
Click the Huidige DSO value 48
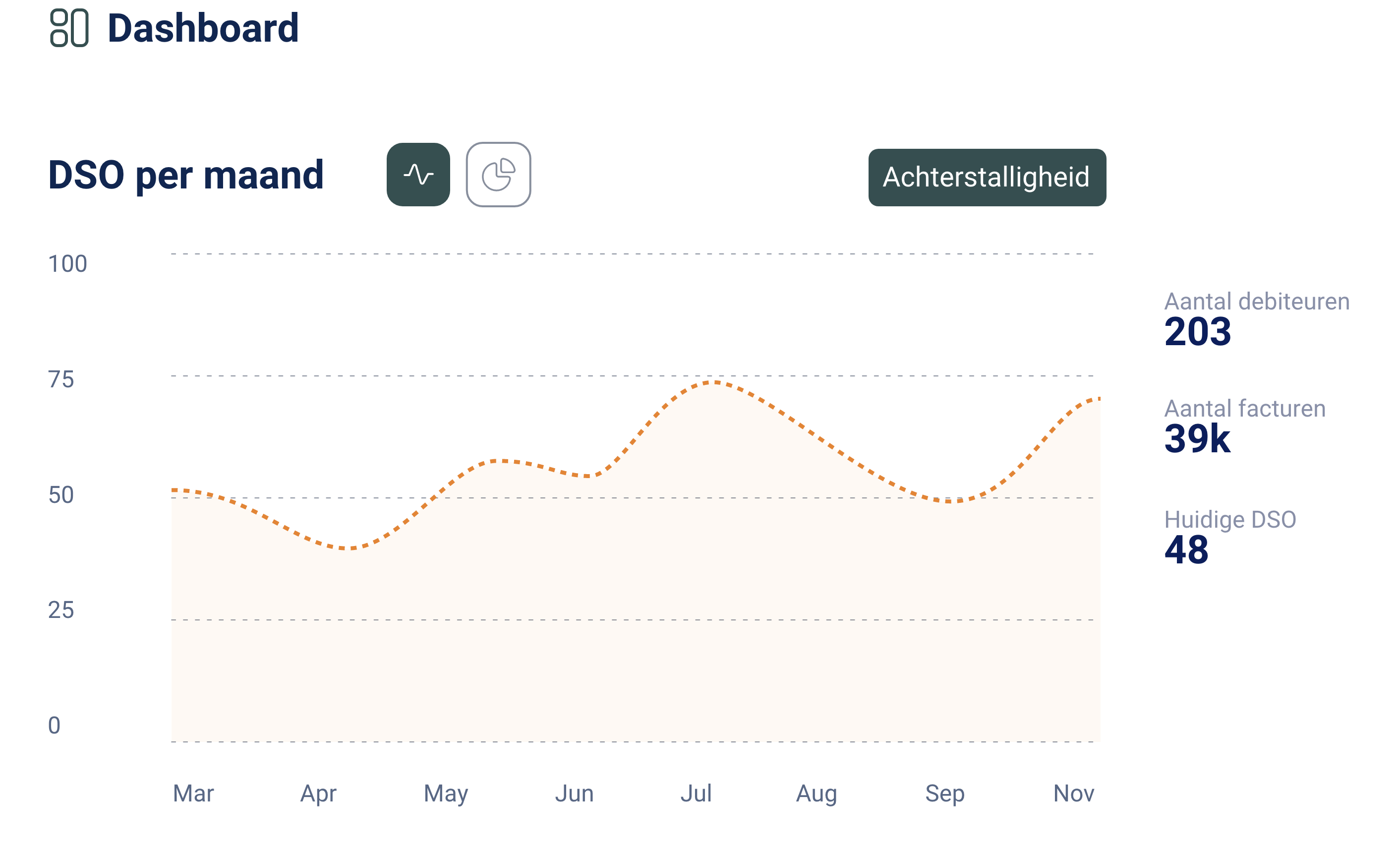(1186, 550)
